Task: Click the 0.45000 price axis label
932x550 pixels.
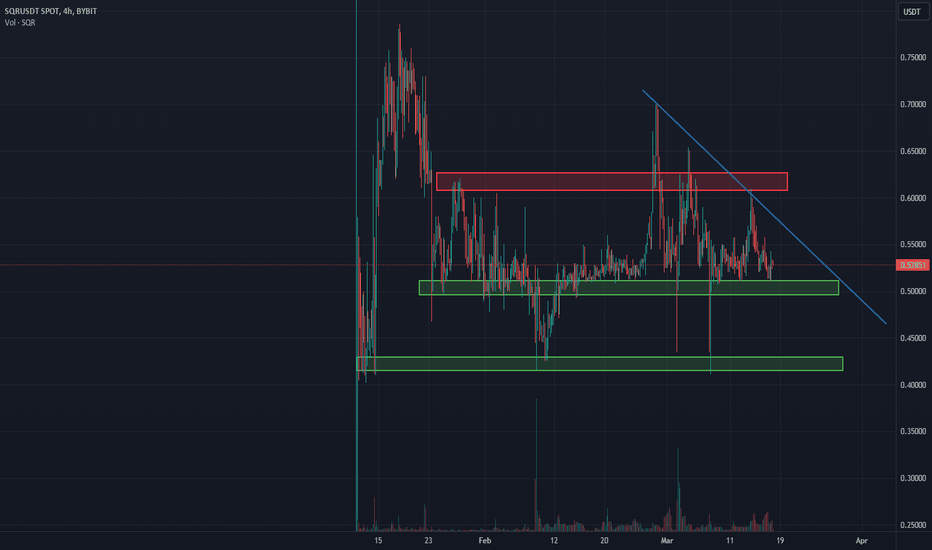Action: (x=913, y=338)
